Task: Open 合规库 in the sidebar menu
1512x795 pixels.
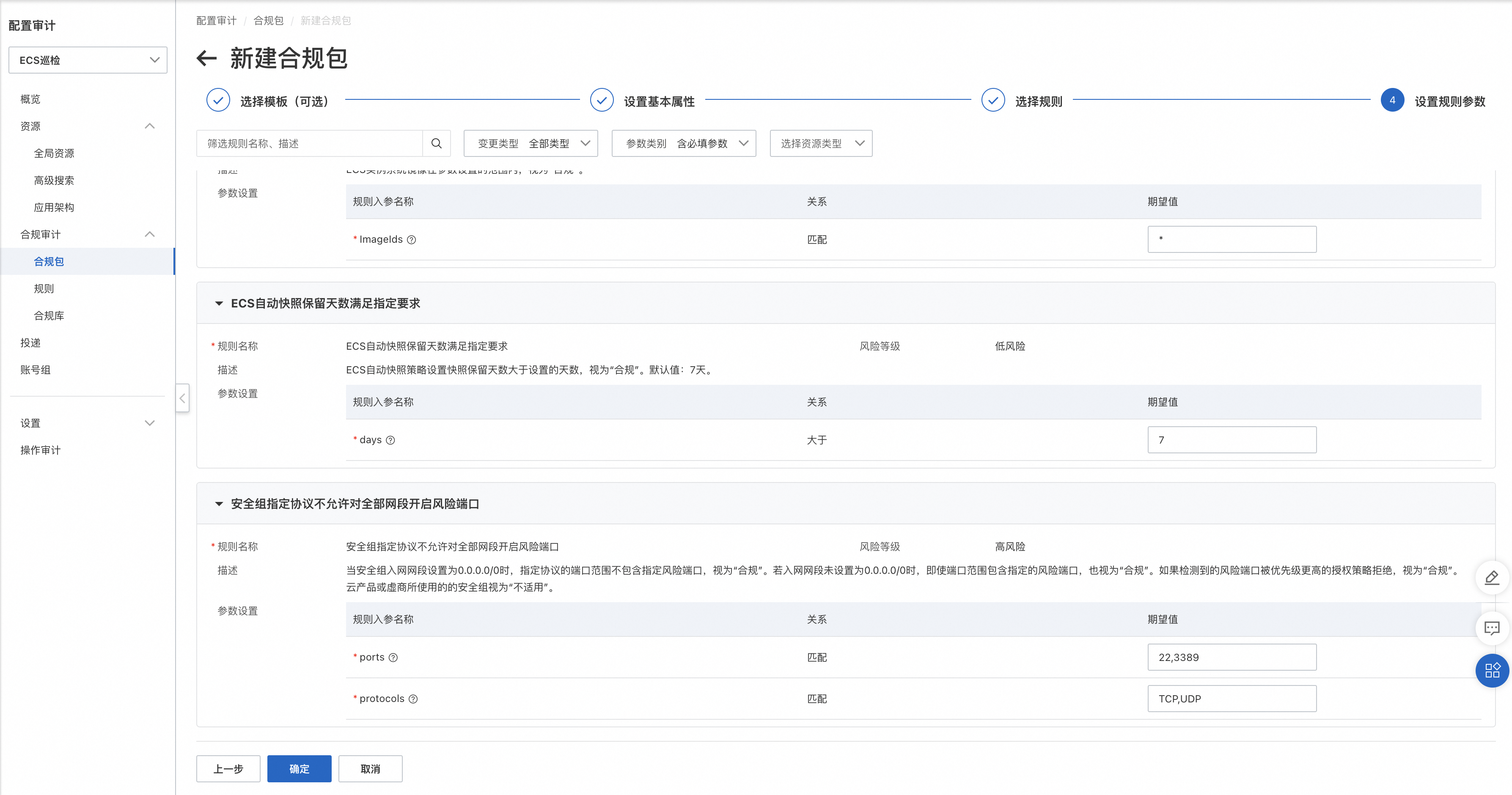Action: pos(49,315)
